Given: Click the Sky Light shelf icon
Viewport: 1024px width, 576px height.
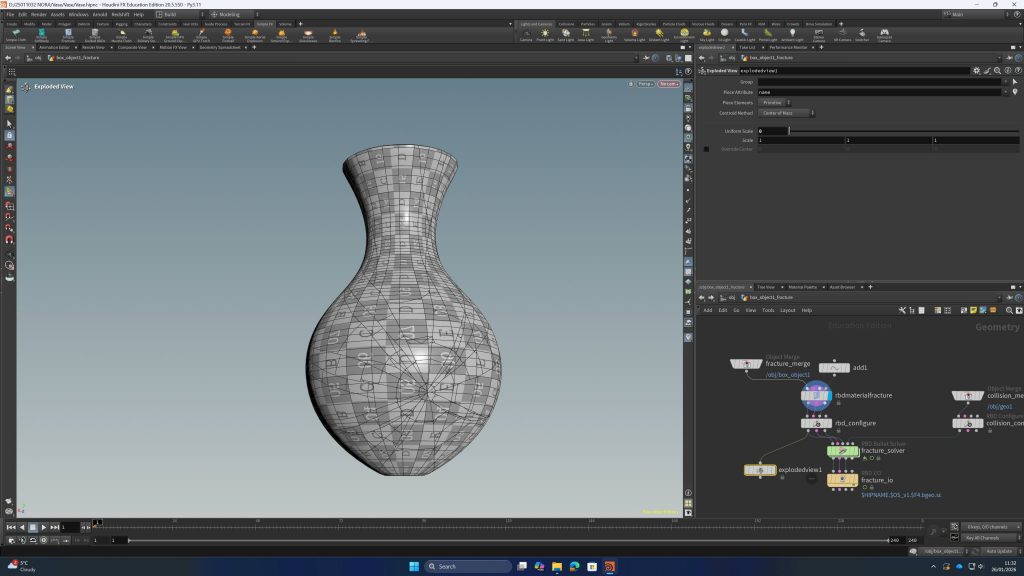Looking at the screenshot, I should coord(708,34).
